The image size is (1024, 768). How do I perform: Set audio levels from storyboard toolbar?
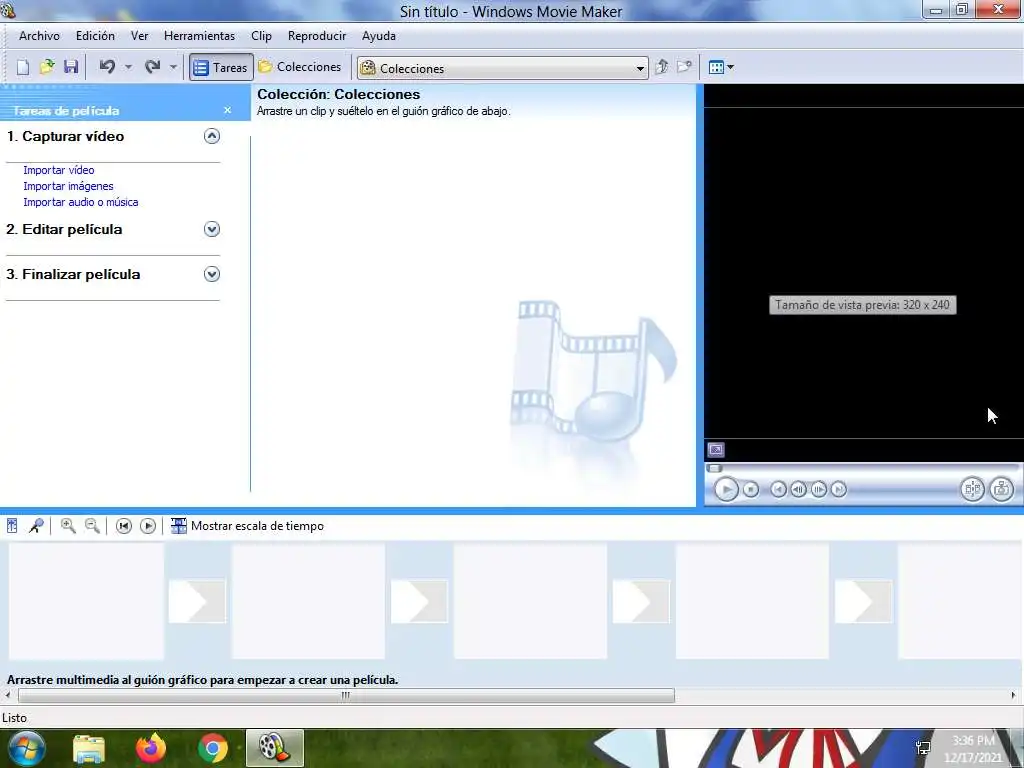(12, 526)
